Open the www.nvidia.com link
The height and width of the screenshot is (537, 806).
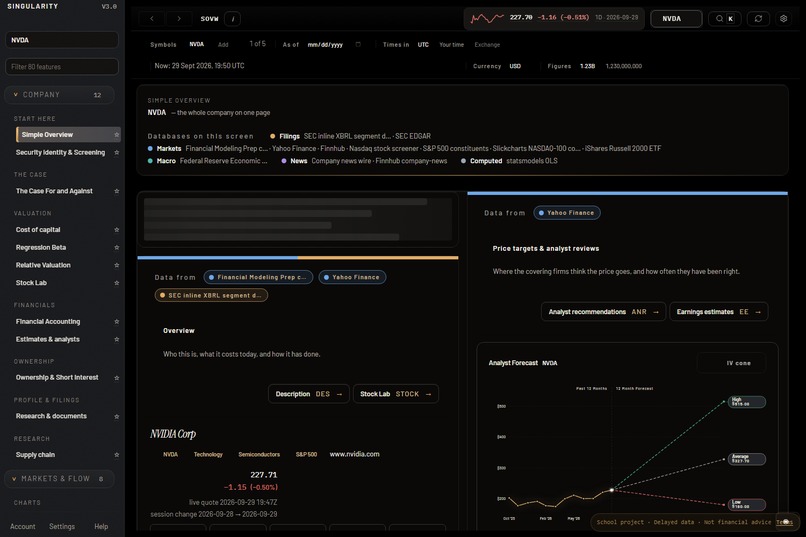coord(354,454)
